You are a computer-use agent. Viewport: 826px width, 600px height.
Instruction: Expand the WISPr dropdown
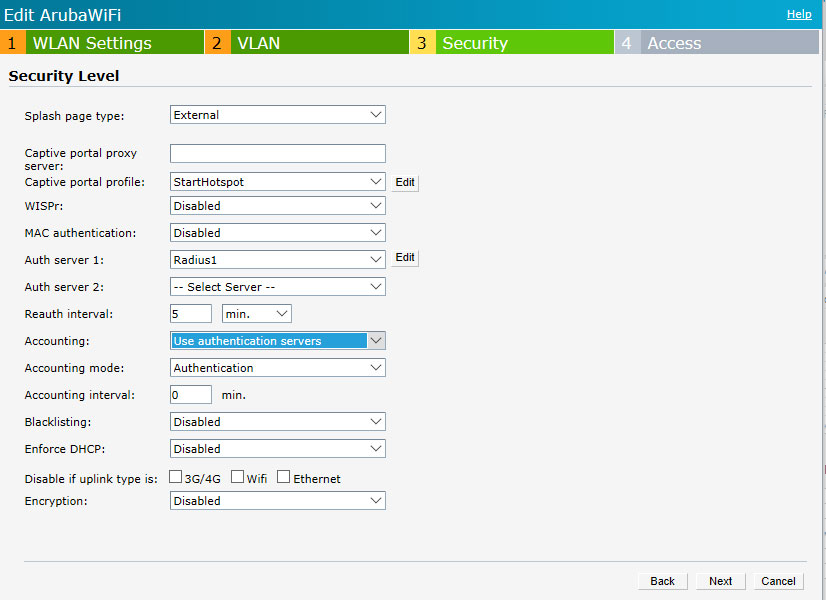pyautogui.click(x=277, y=206)
